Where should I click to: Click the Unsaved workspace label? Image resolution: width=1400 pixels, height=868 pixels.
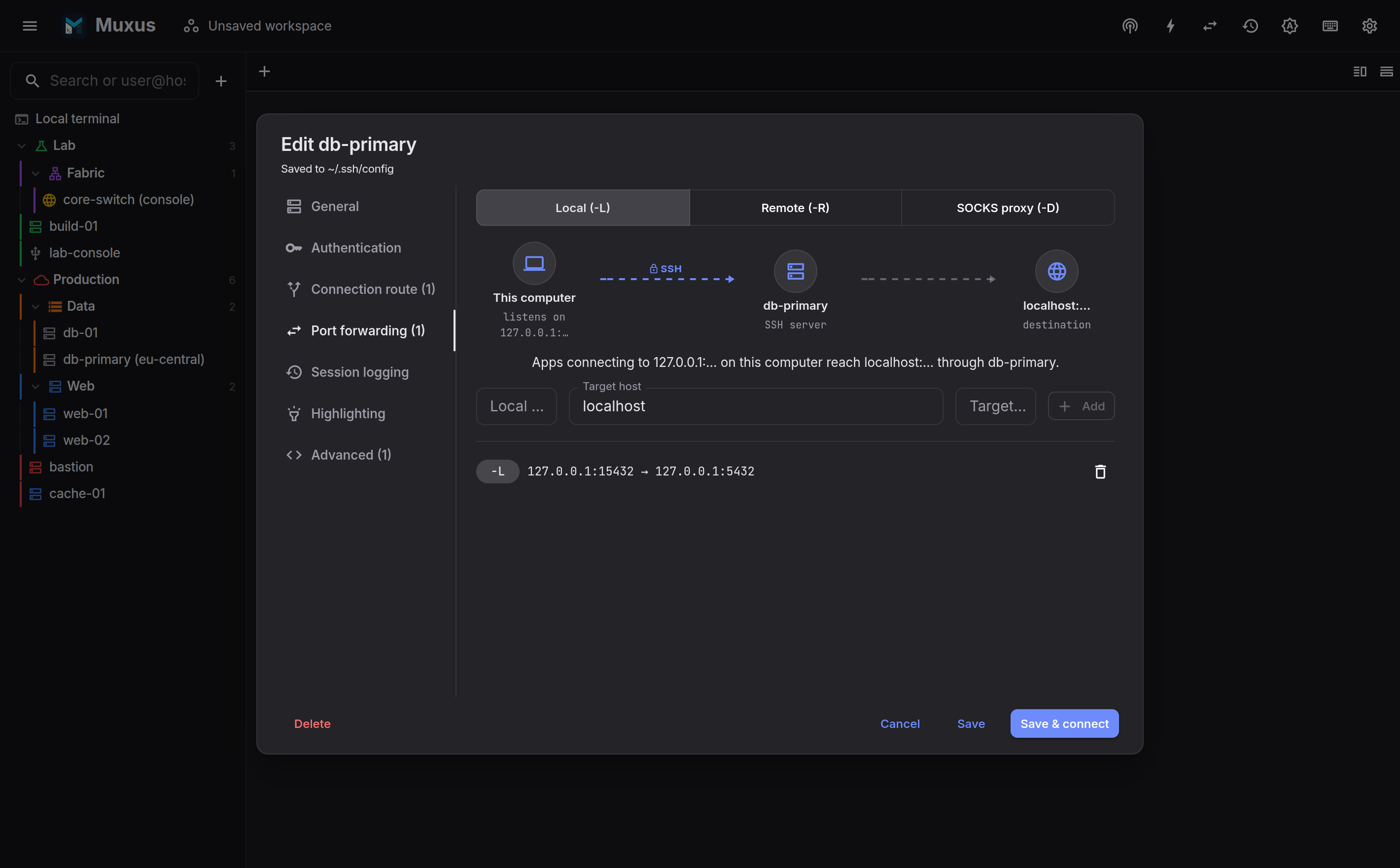[270, 26]
